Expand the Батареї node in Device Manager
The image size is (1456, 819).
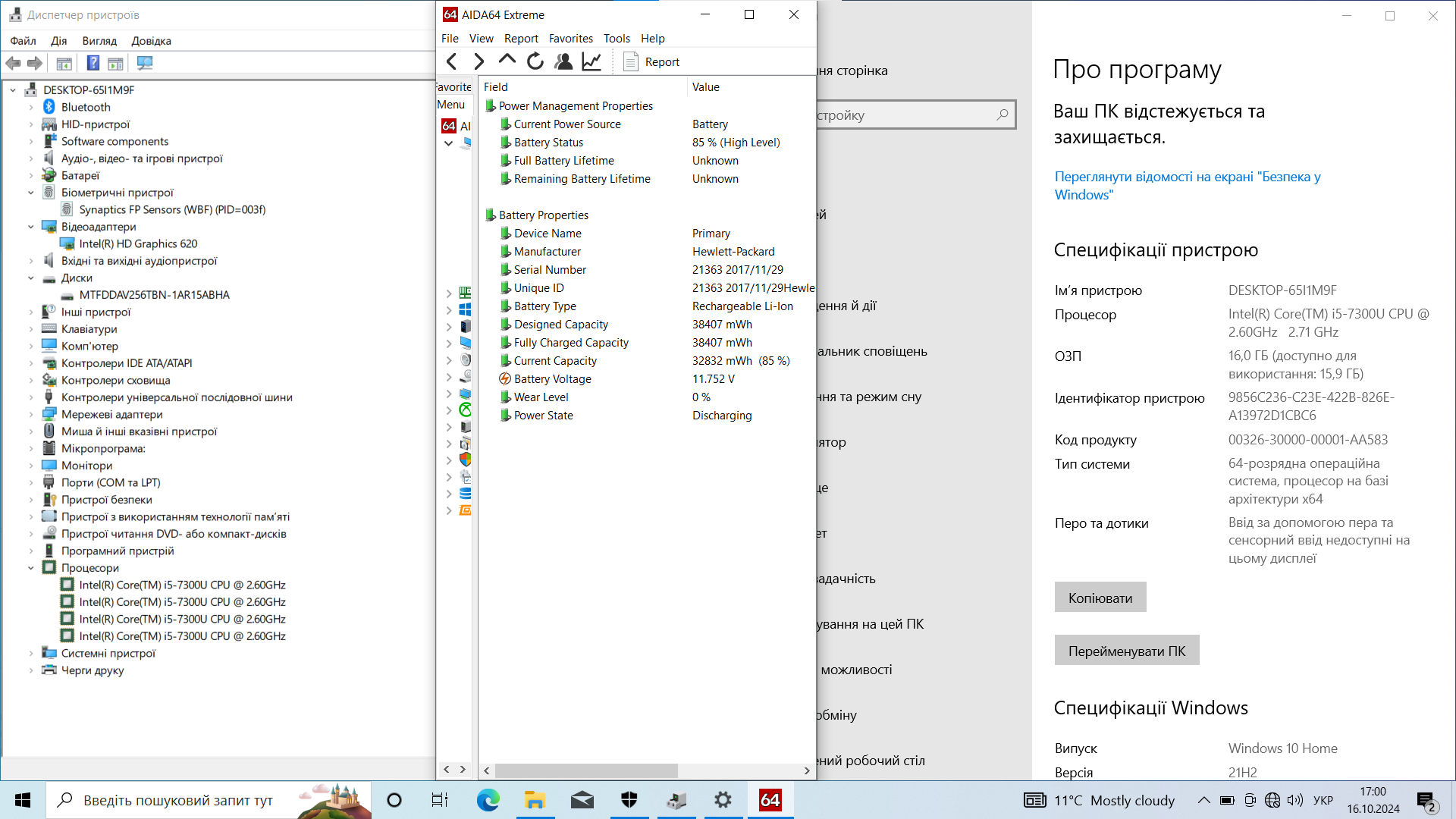[x=31, y=175]
